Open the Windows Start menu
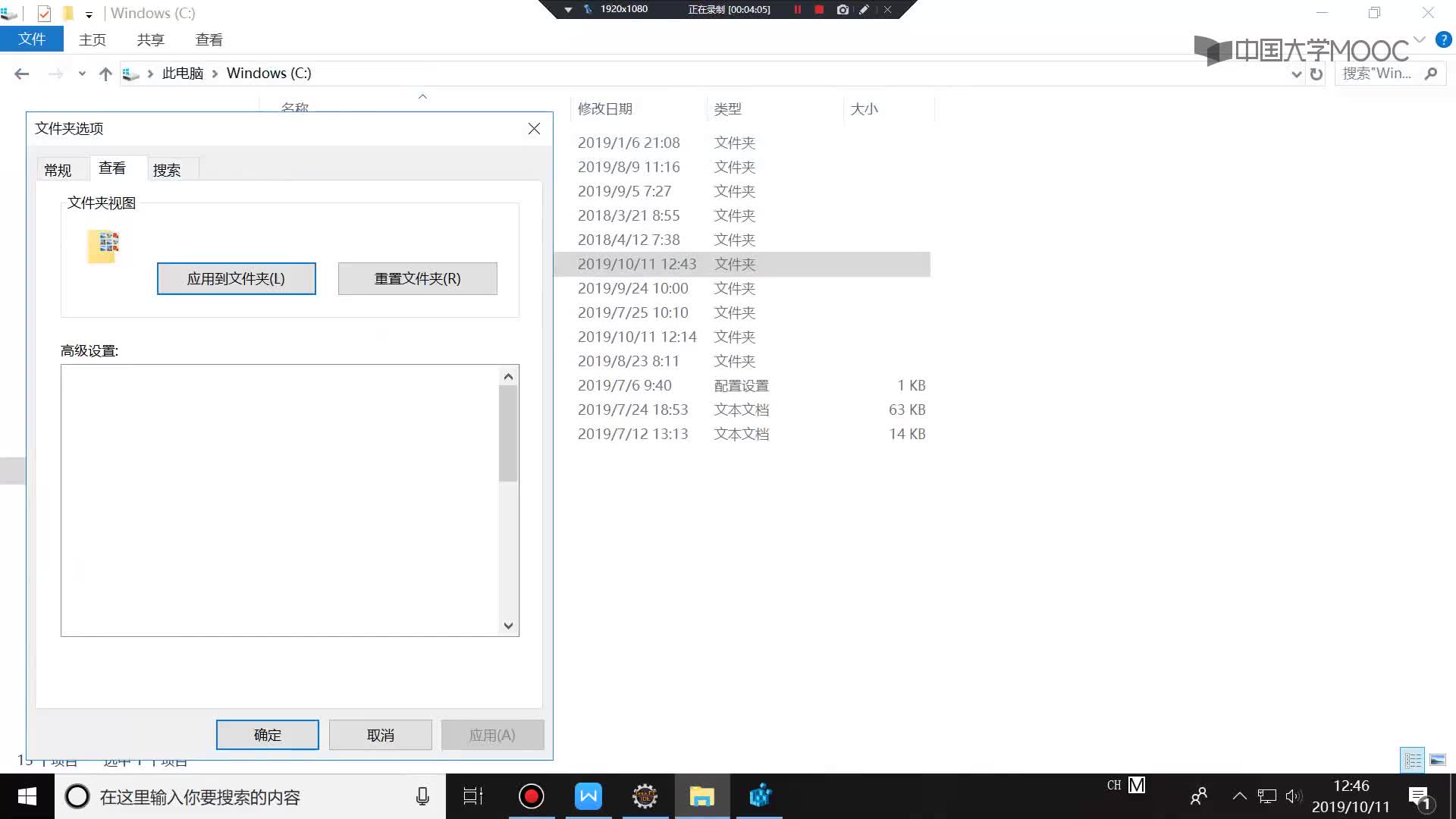The width and height of the screenshot is (1456, 819). [x=27, y=796]
